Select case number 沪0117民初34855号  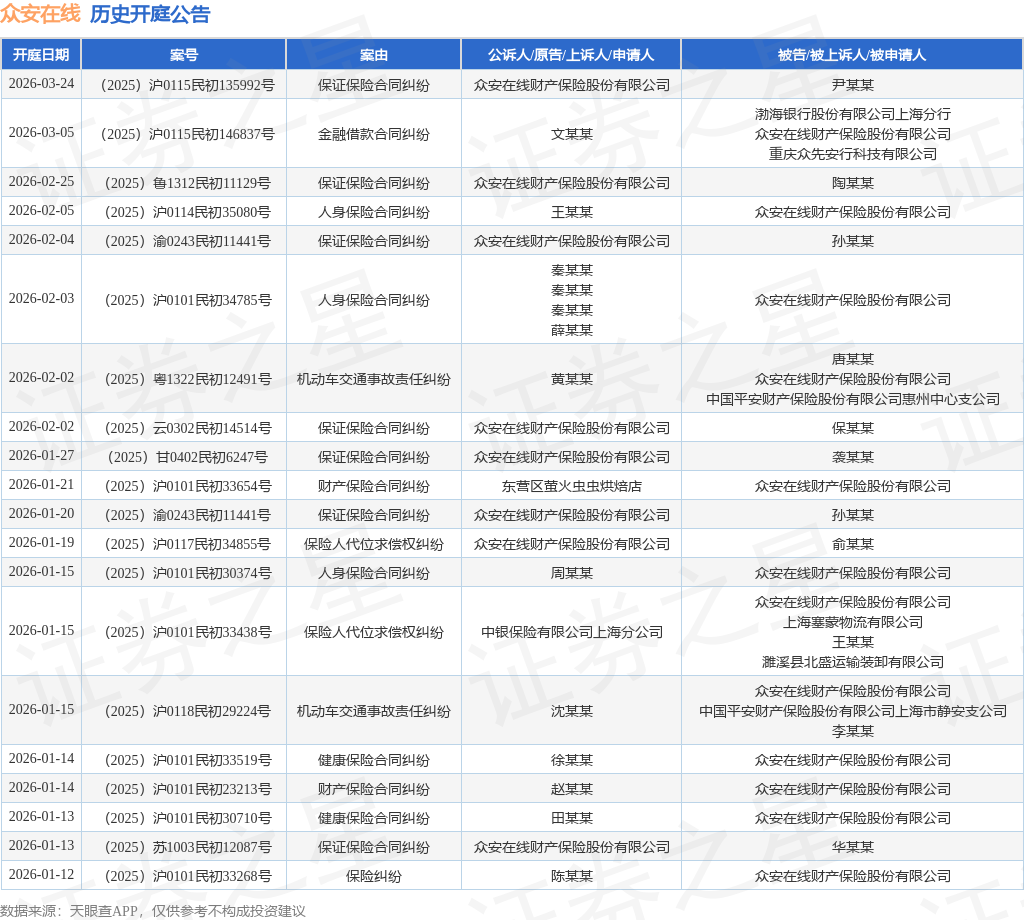tap(212, 544)
